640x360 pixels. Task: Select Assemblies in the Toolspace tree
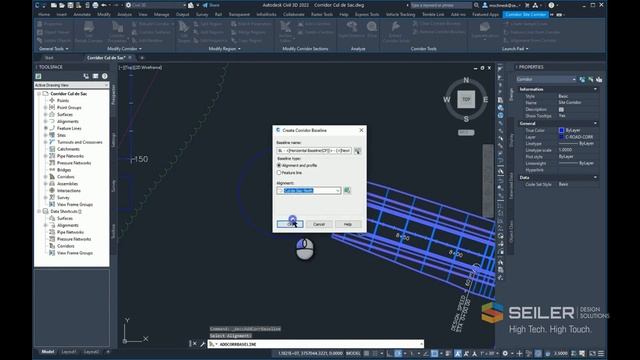[67, 184]
